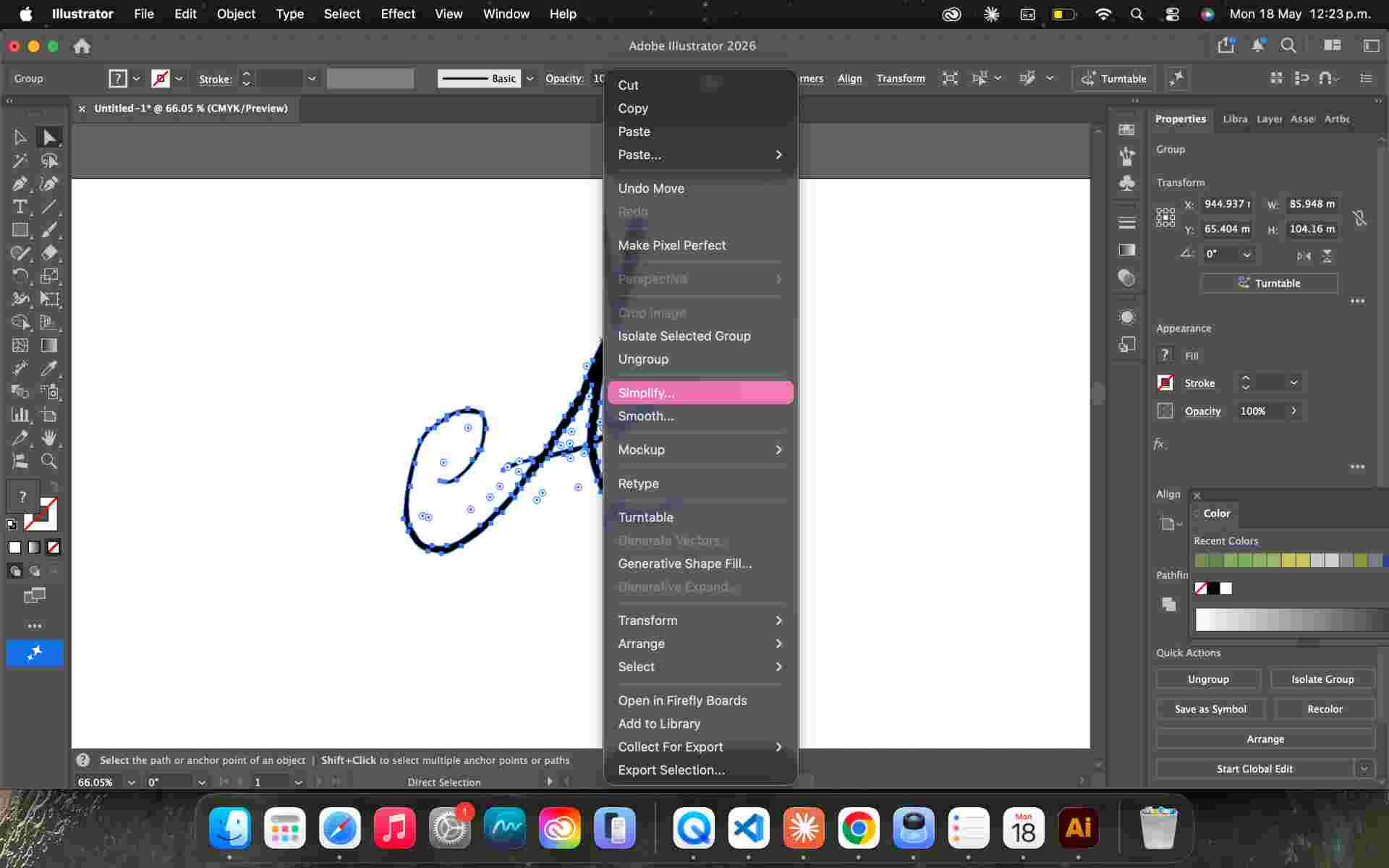Select the Hand tool
Viewport: 1389px width, 868px height.
coord(49,438)
